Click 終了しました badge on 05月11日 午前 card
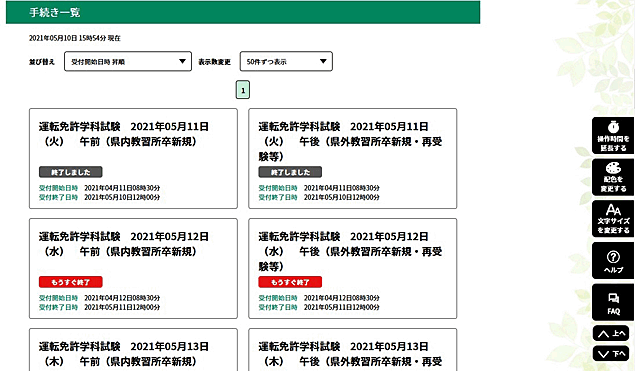 click(x=70, y=172)
